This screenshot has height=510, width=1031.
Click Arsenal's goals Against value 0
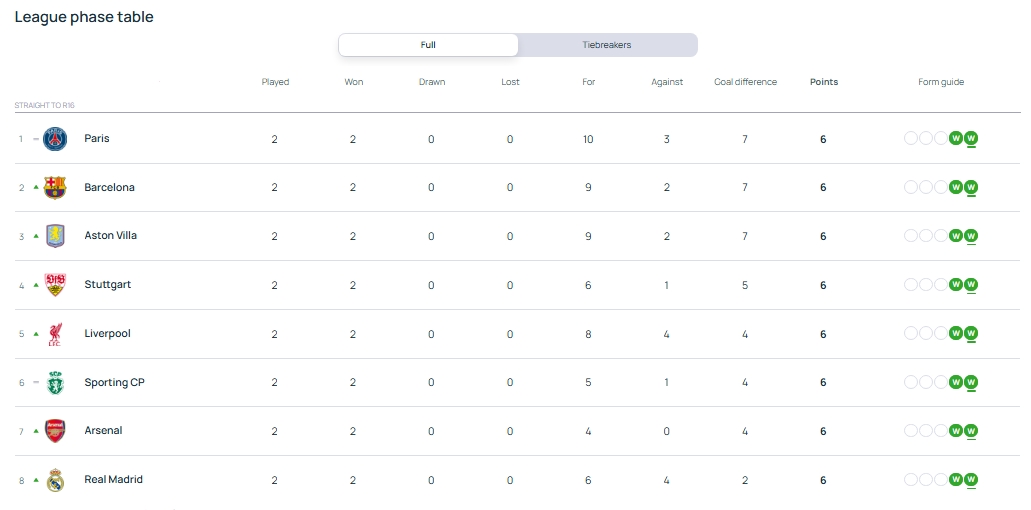pos(667,431)
